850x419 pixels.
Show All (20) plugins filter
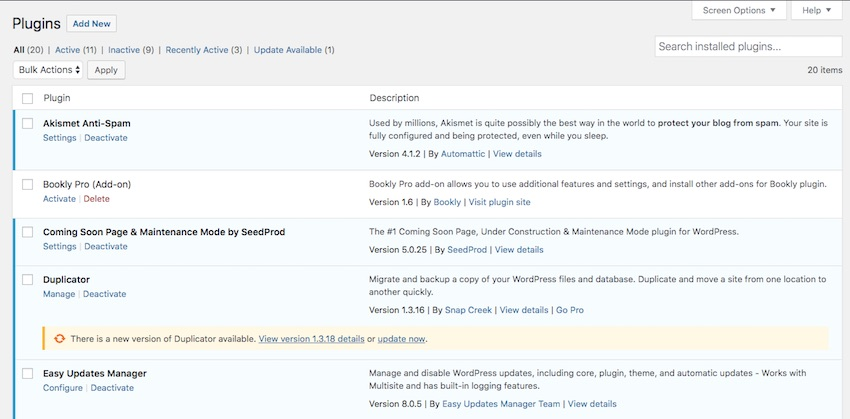pos(28,50)
